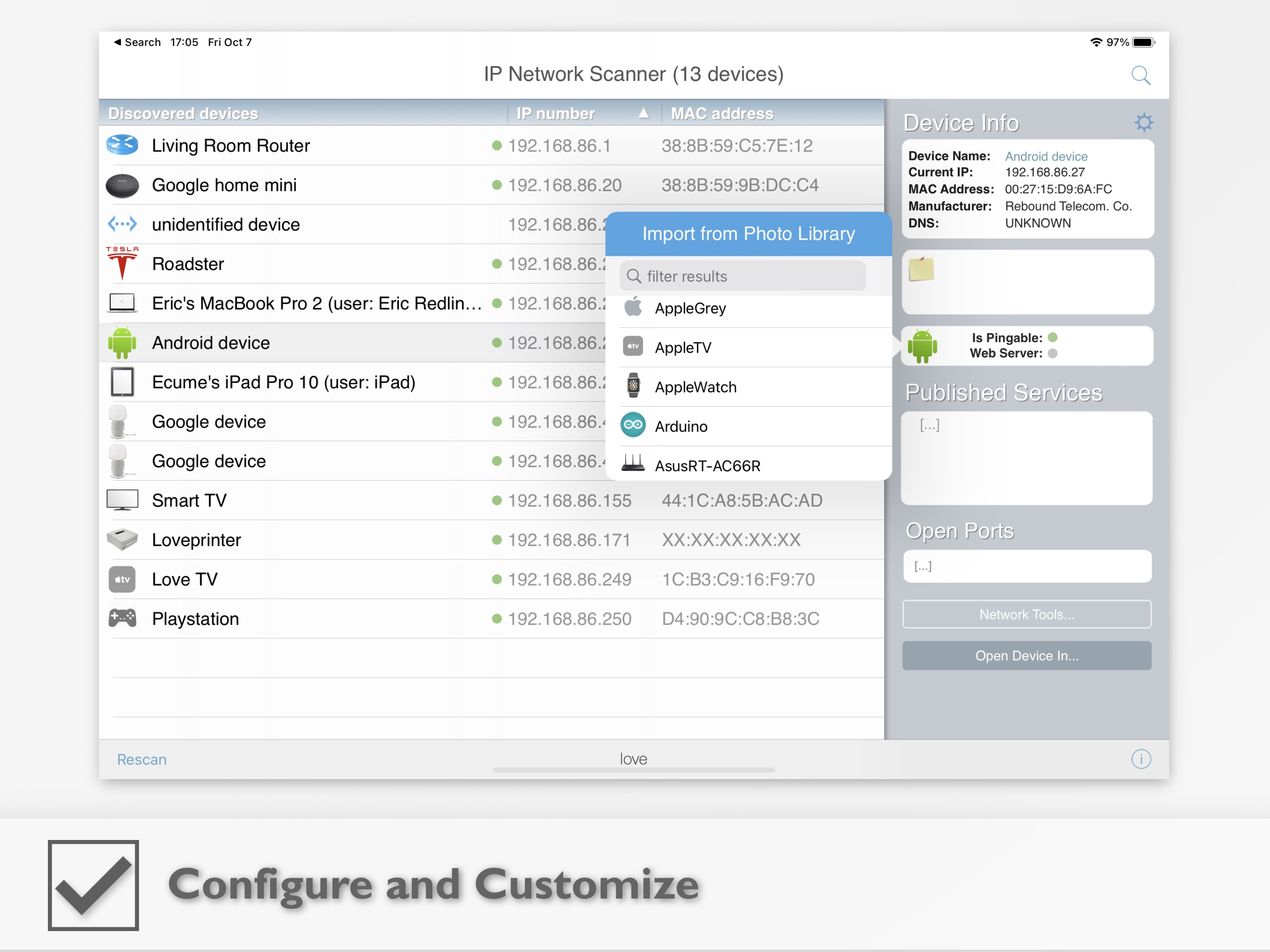Pick AsusRT-AC66R in the icon list
Image resolution: width=1270 pixels, height=952 pixels.
click(707, 466)
